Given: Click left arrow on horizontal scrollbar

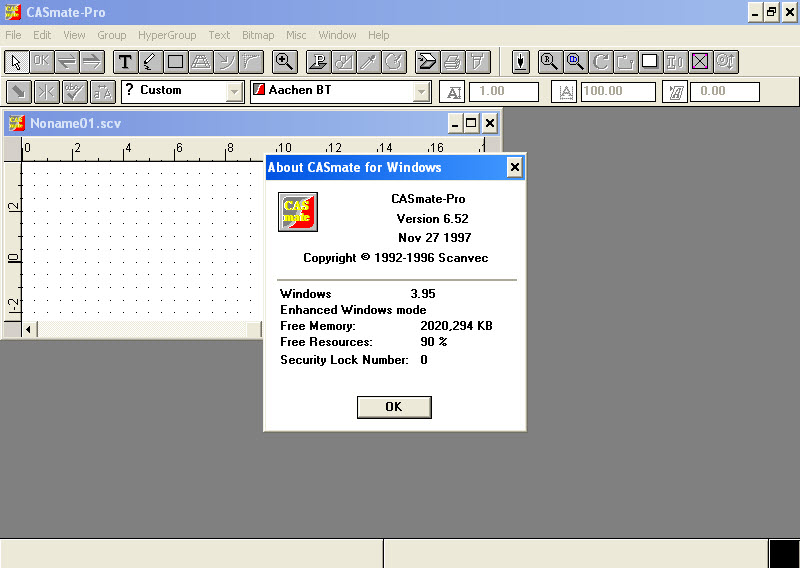Looking at the screenshot, I should click(28, 329).
